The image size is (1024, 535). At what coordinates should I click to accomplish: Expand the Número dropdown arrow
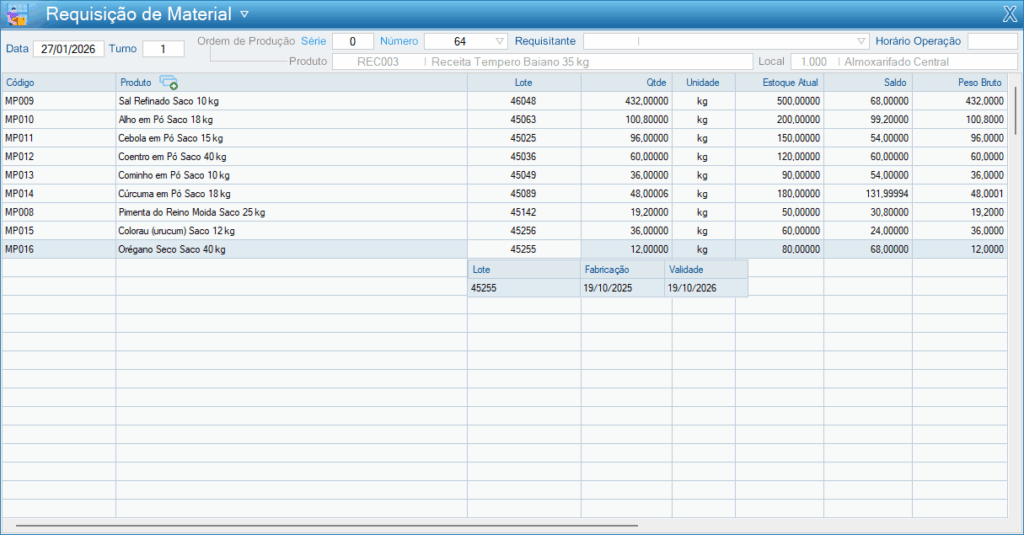point(500,42)
